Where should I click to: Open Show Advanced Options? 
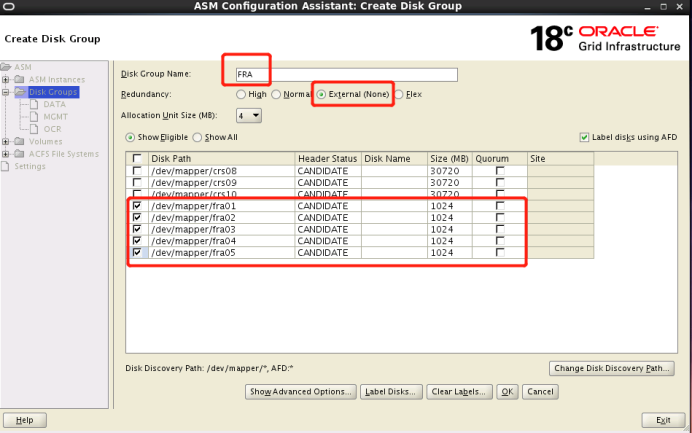coord(301,392)
